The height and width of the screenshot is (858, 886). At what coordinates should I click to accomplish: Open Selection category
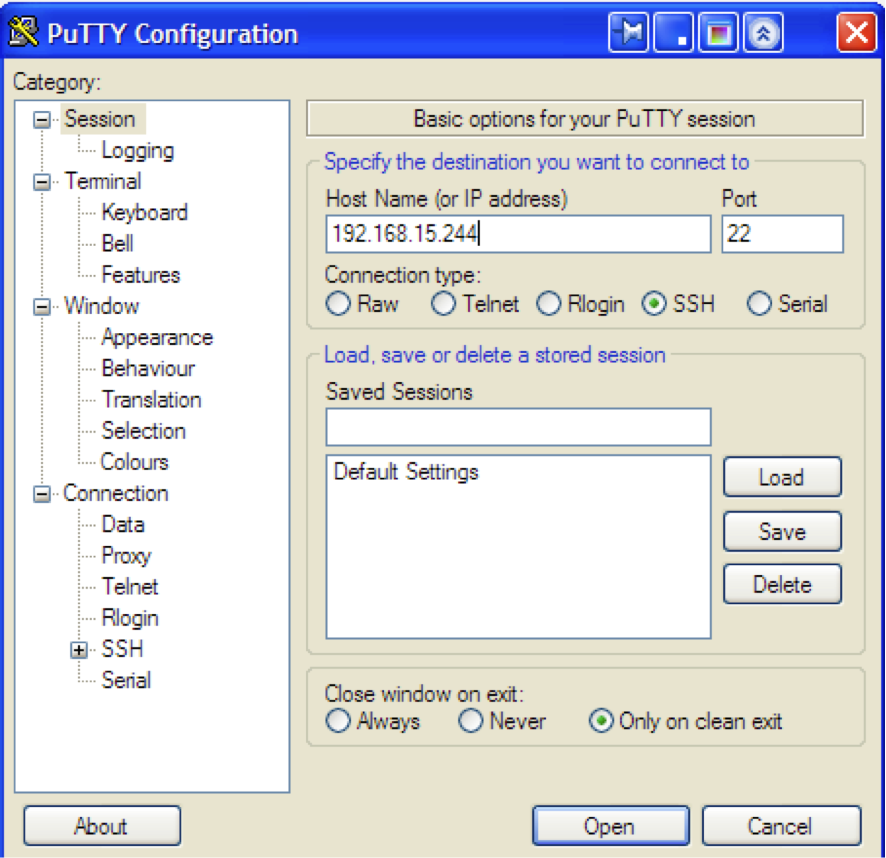(144, 431)
